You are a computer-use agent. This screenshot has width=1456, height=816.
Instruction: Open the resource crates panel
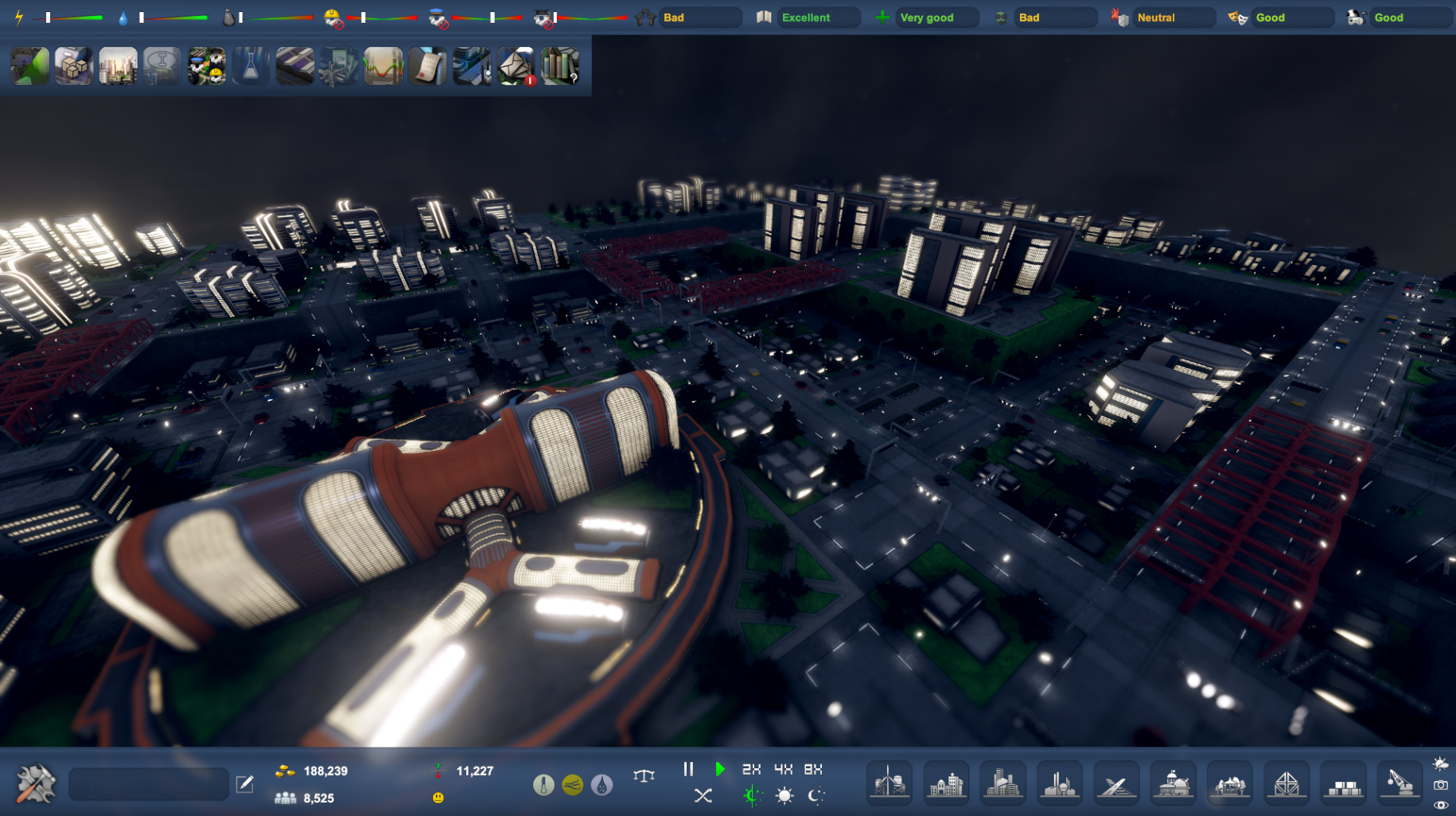pyautogui.click(x=73, y=65)
